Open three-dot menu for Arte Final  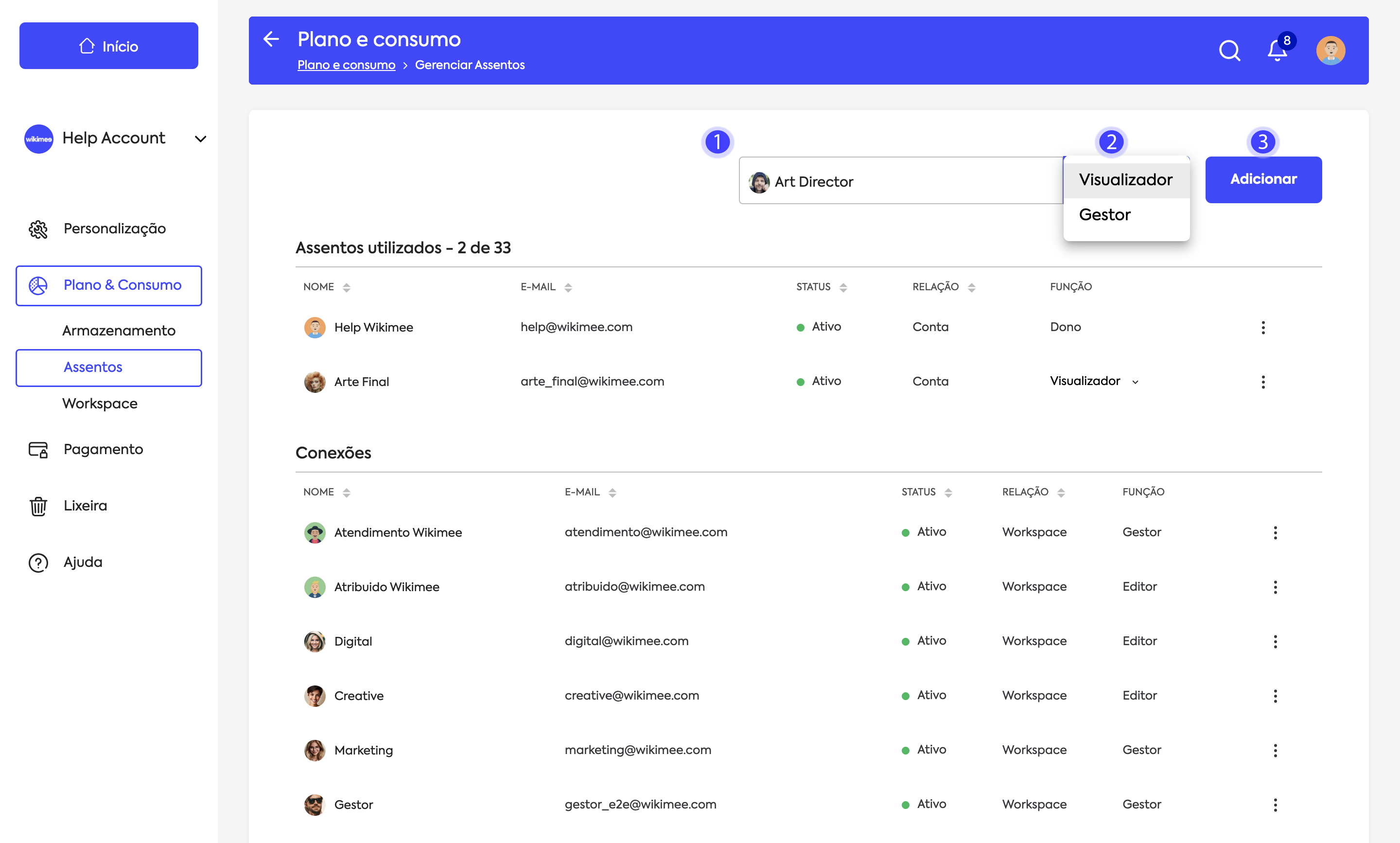[x=1262, y=382]
